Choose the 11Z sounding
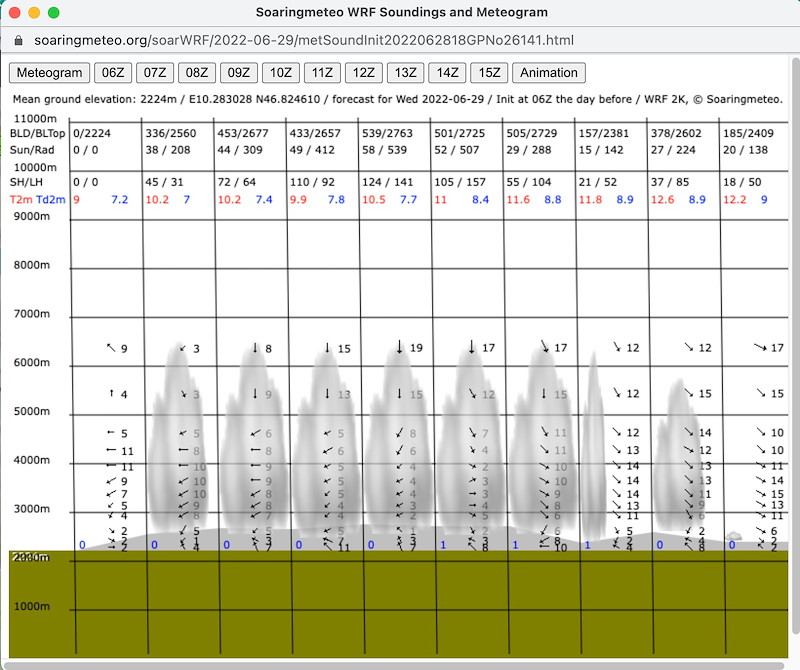The height and width of the screenshot is (670, 800). (x=320, y=73)
